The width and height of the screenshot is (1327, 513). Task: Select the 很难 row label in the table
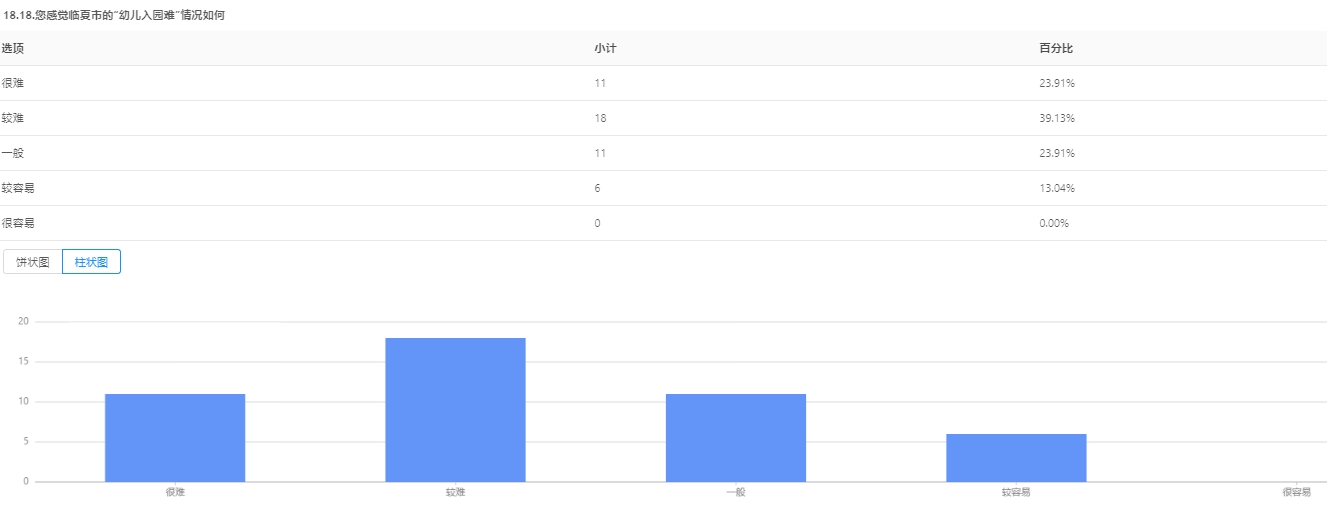(x=12, y=83)
